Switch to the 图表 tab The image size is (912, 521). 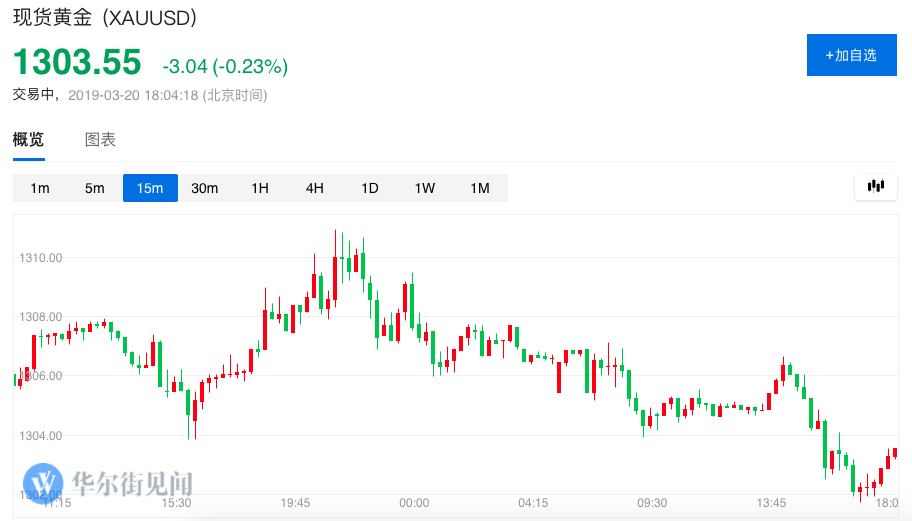pos(100,140)
